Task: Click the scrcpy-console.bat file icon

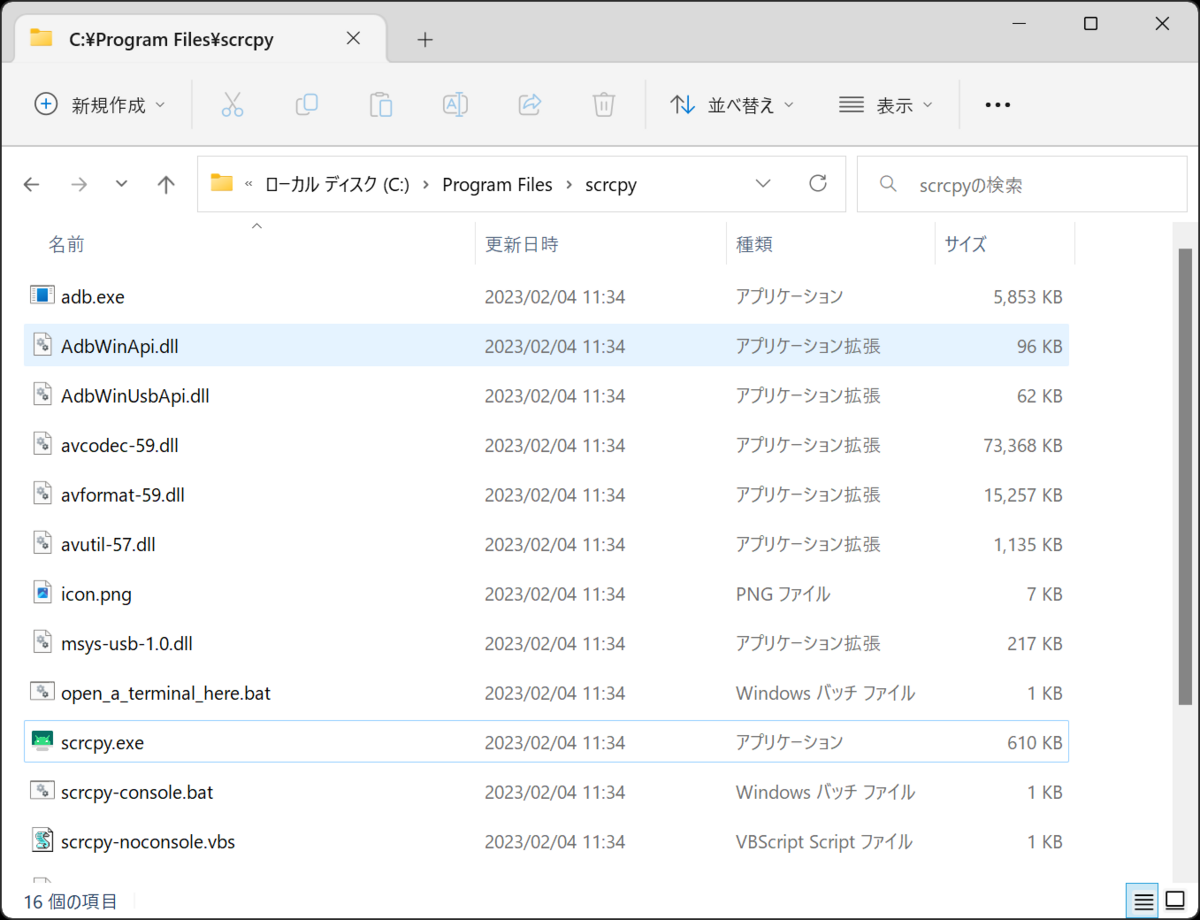Action: coord(42,792)
